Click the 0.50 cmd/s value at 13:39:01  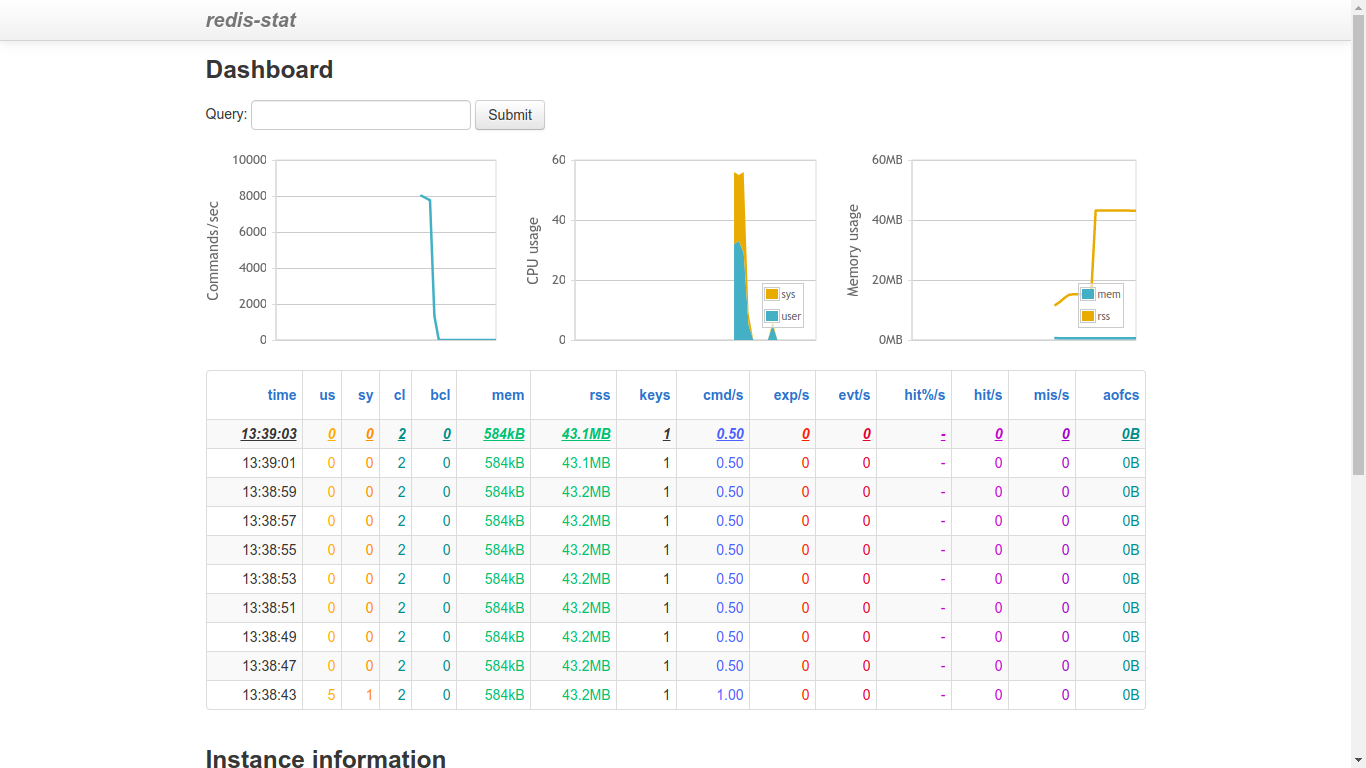point(730,463)
